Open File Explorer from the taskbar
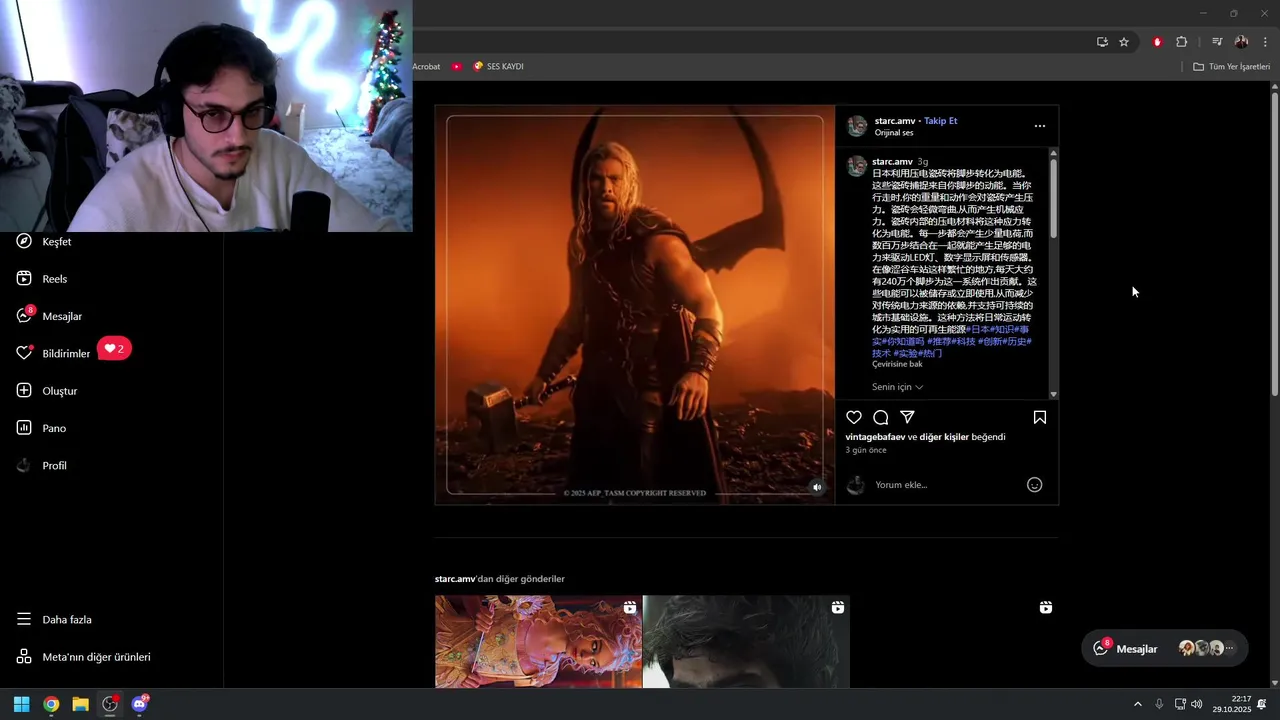 [80, 704]
